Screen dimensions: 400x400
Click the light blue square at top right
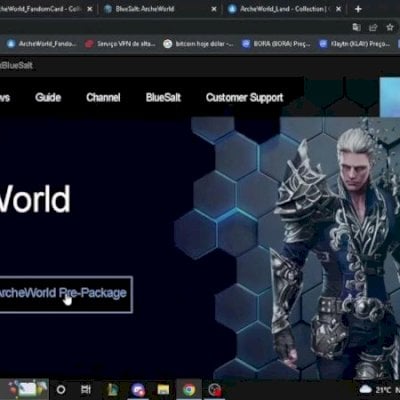click(390, 97)
